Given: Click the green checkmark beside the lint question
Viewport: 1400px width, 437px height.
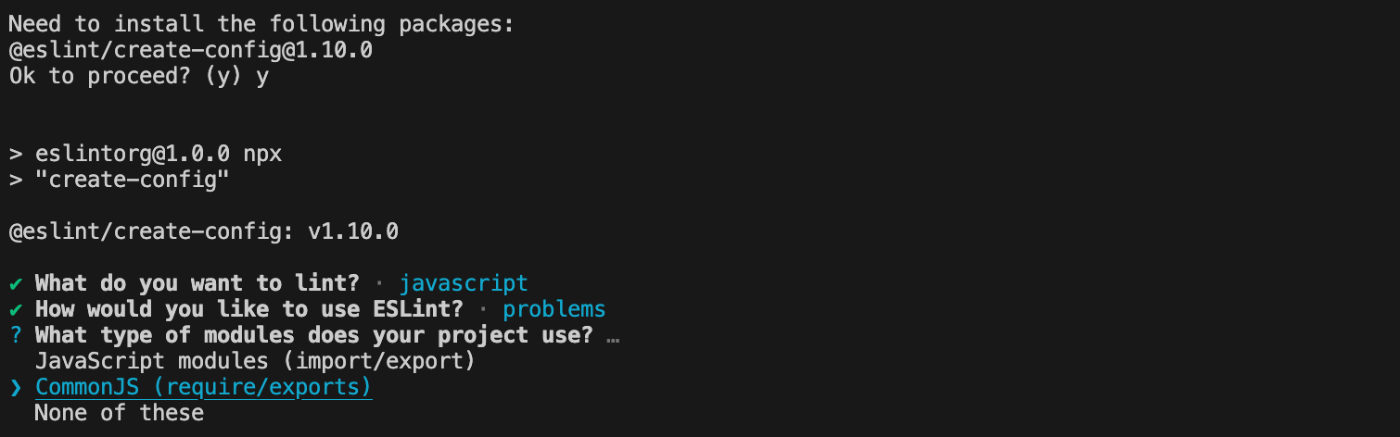Looking at the screenshot, I should tap(15, 284).
